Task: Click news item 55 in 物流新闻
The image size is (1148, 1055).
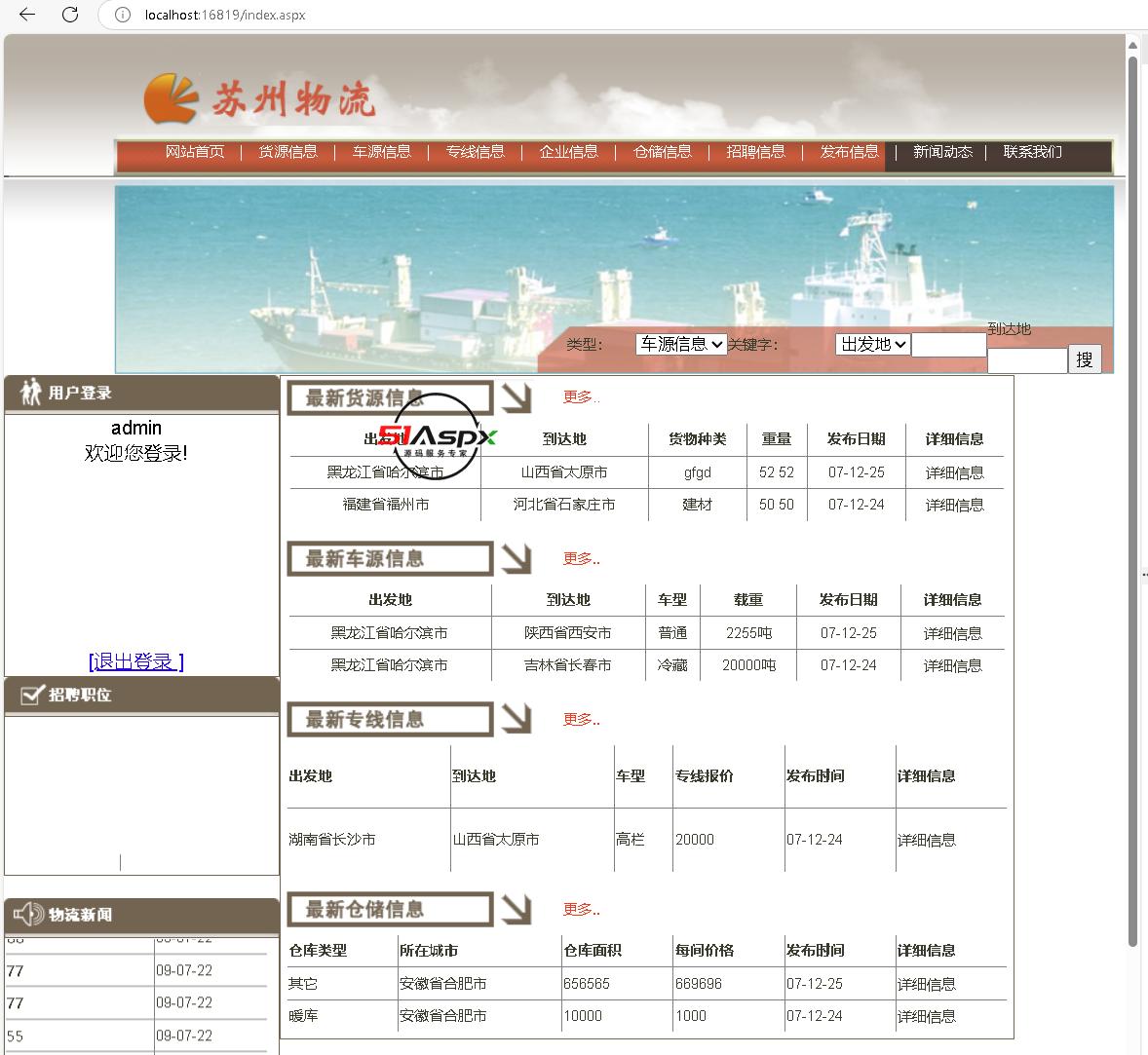Action: [16, 1036]
